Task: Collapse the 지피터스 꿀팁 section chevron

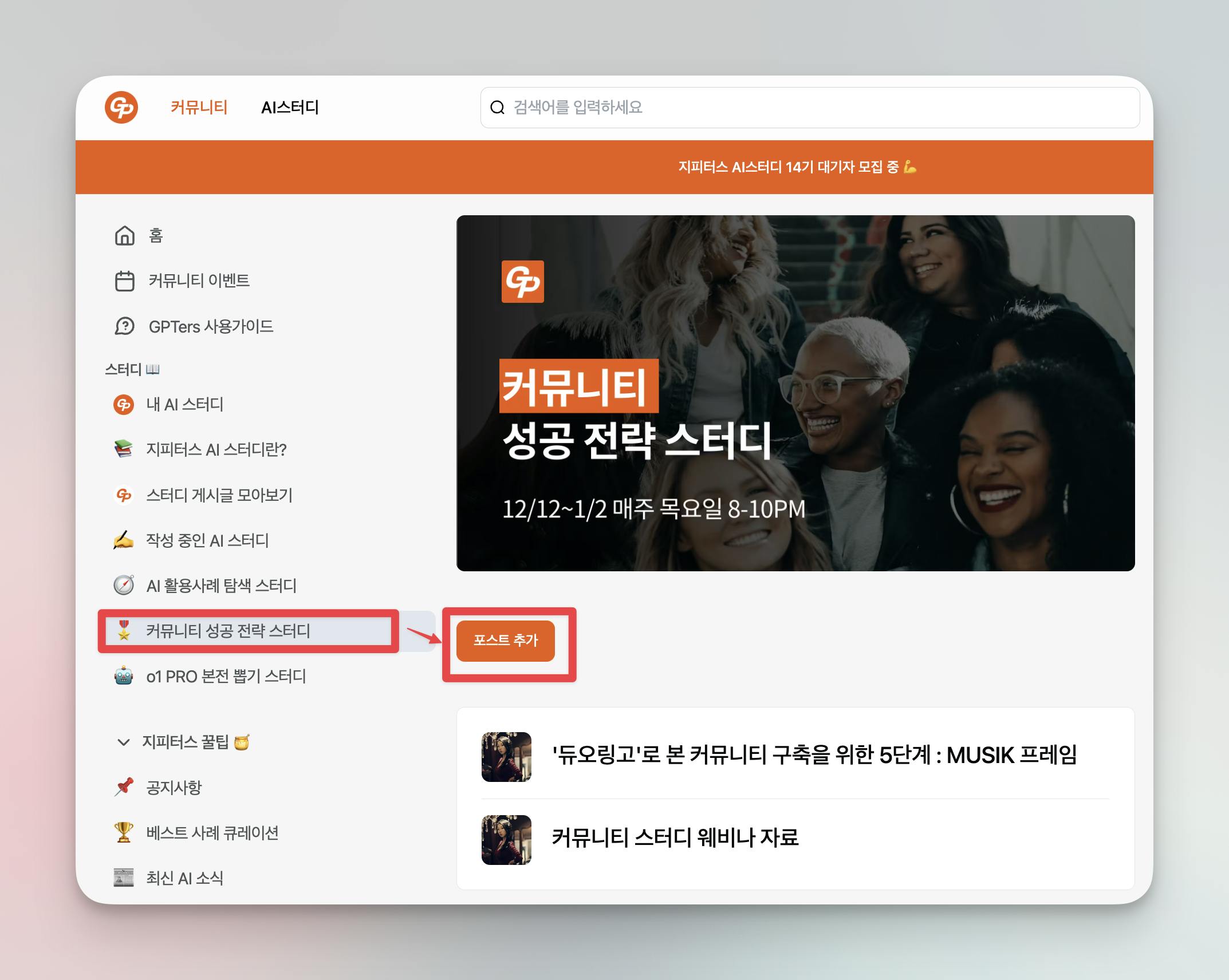Action: tap(123, 742)
